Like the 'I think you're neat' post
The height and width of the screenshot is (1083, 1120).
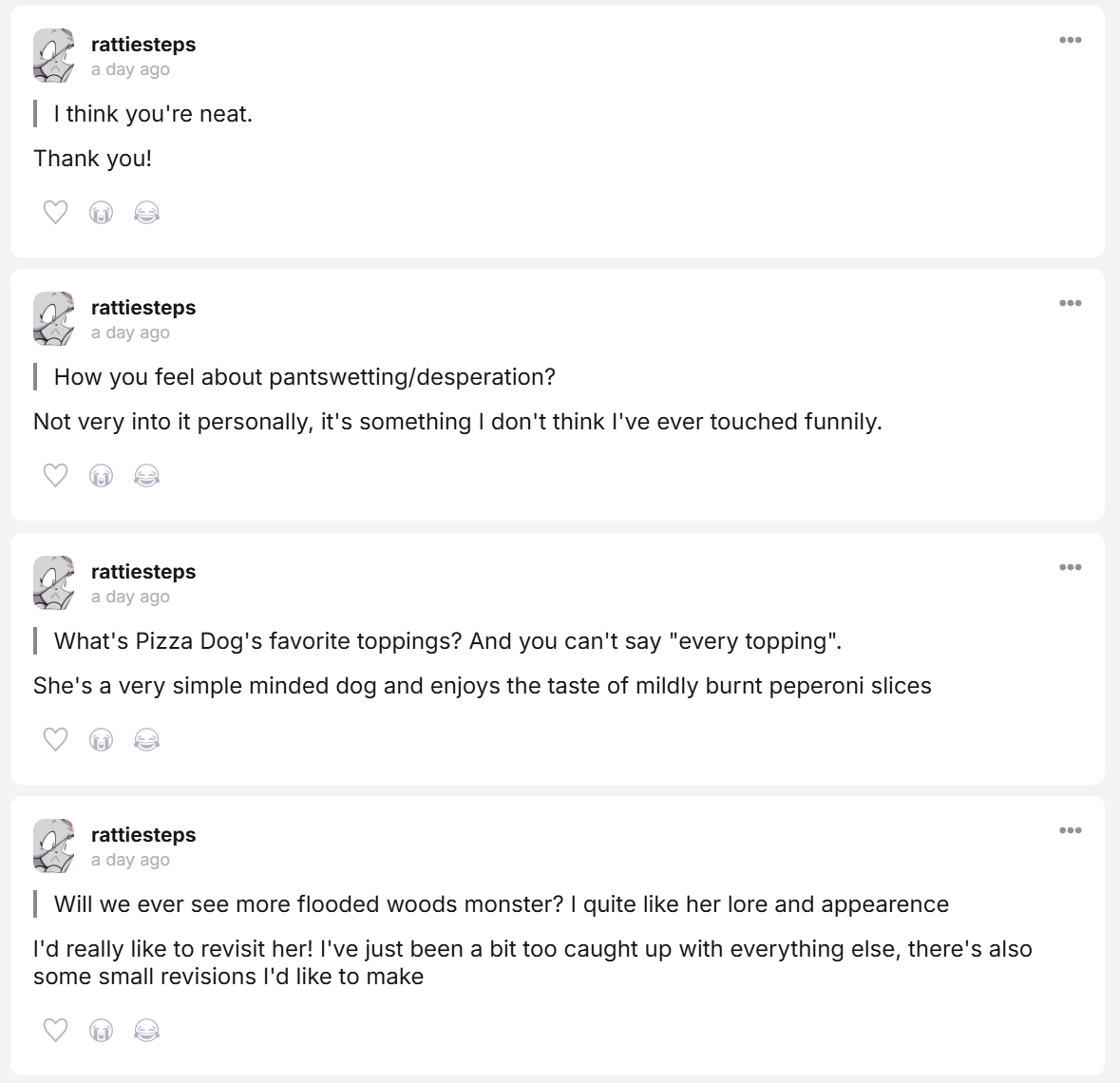(x=56, y=212)
